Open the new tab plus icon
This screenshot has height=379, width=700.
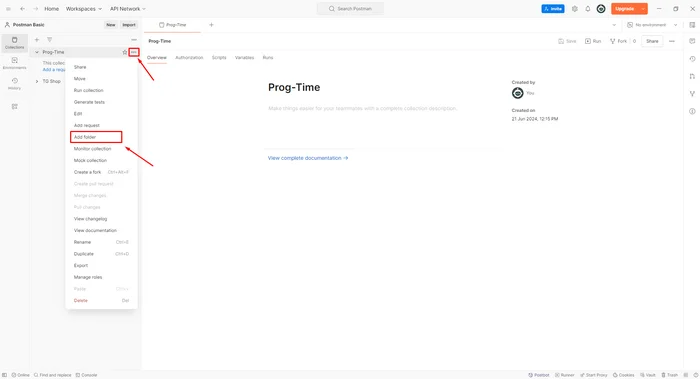[x=211, y=25]
